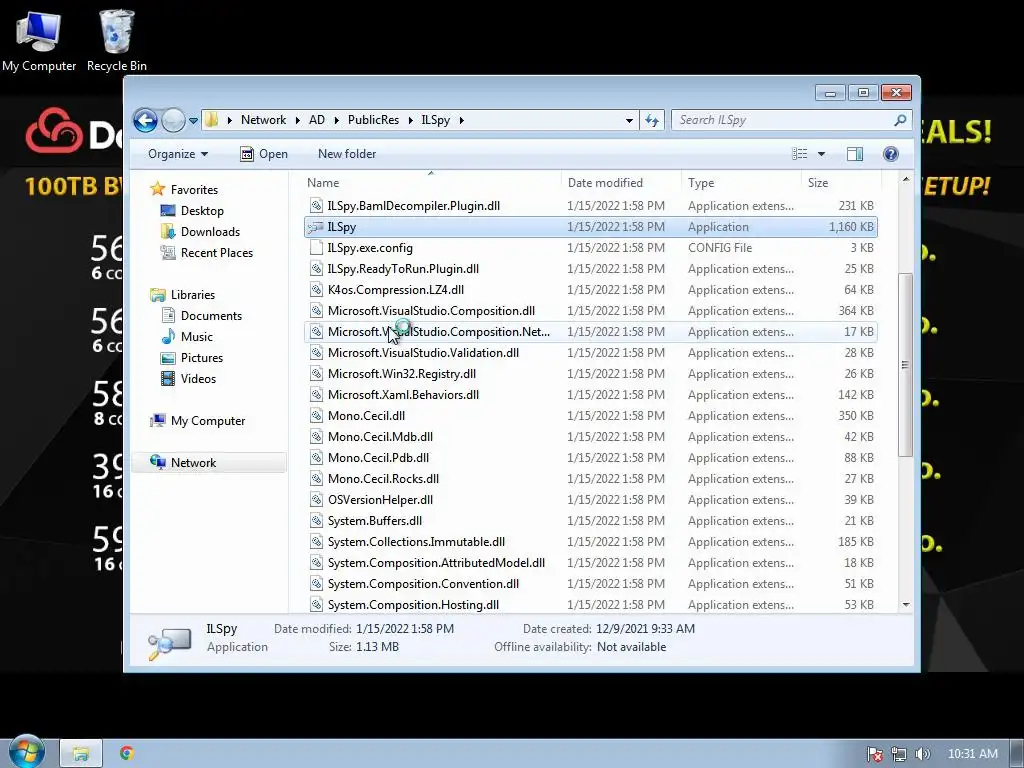Click the Refresh button beside the address bar
The height and width of the screenshot is (768, 1024).
[x=652, y=120]
